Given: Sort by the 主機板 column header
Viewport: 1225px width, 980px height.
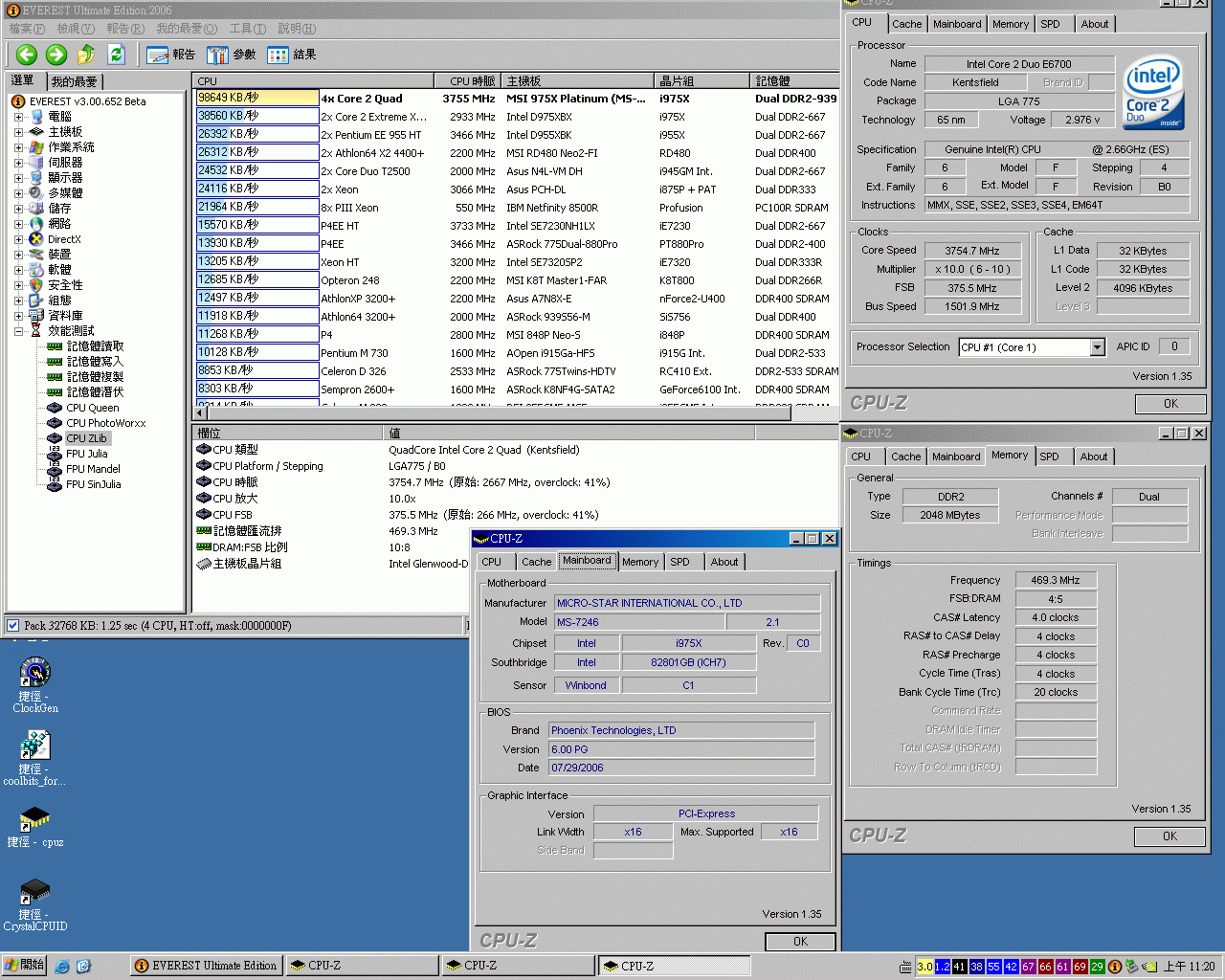Looking at the screenshot, I should pos(580,81).
